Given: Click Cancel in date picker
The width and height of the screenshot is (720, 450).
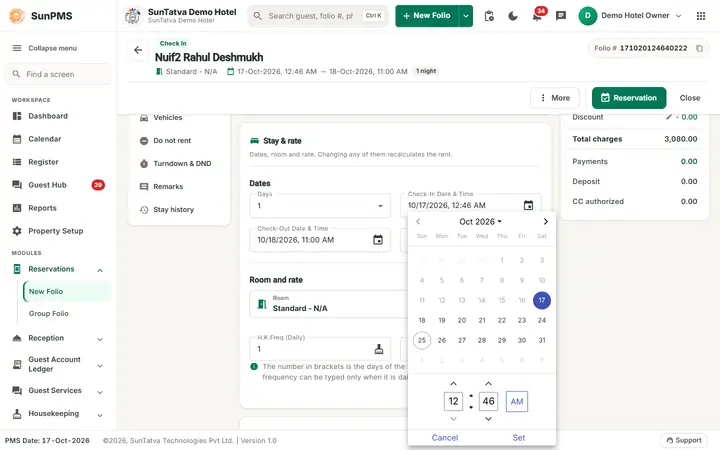Looking at the screenshot, I should tap(444, 438).
